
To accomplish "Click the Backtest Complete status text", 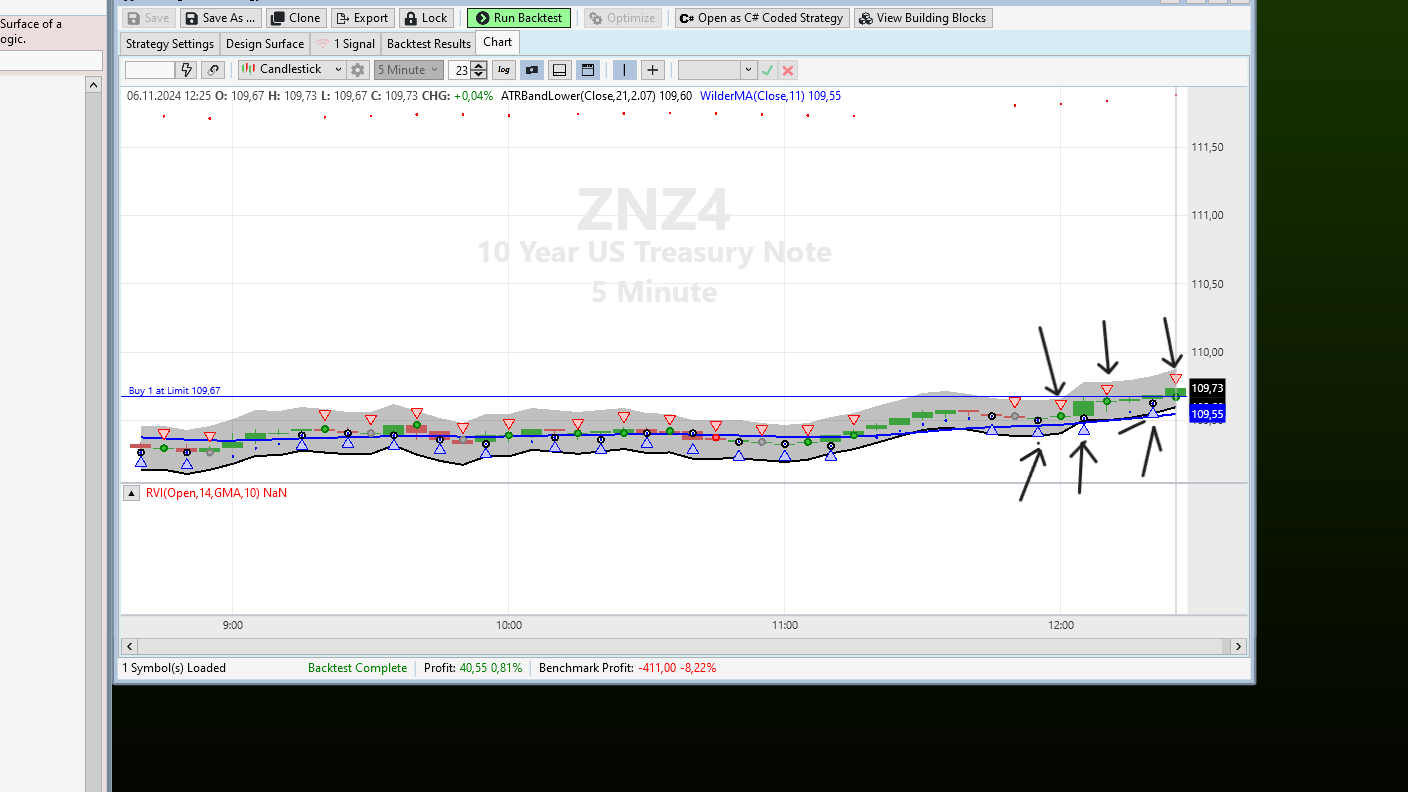I will (357, 668).
